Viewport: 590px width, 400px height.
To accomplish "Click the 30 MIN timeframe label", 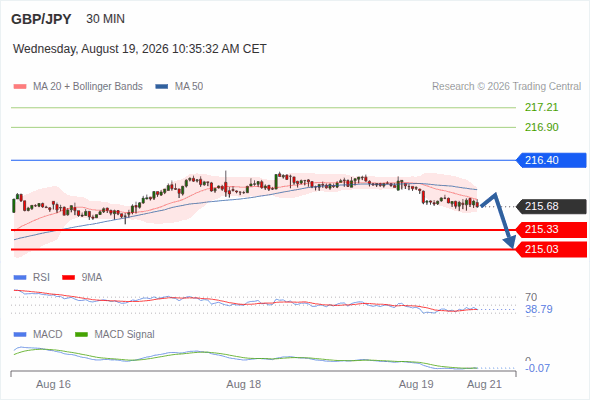I will pos(105,19).
